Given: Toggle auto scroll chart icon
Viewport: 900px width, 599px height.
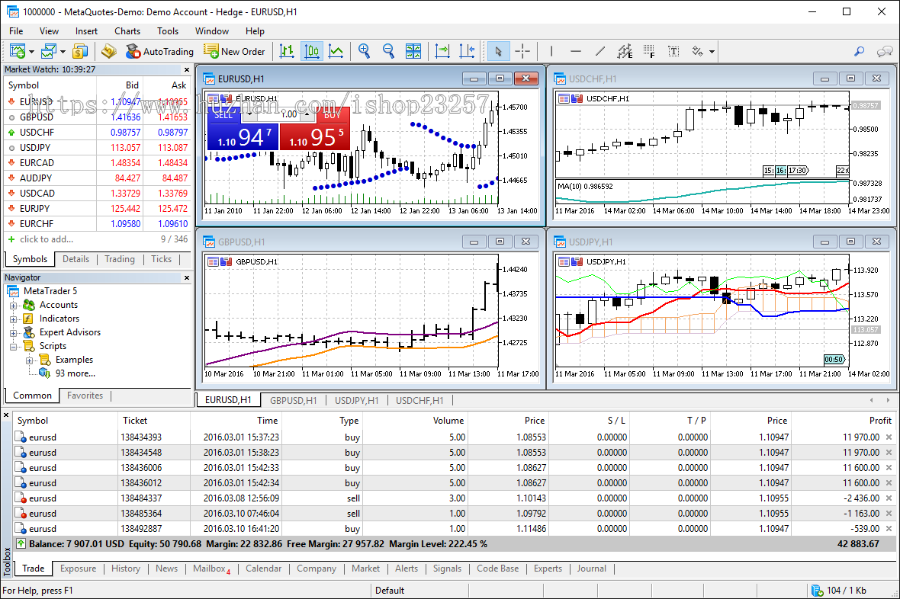Looking at the screenshot, I should point(443,52).
